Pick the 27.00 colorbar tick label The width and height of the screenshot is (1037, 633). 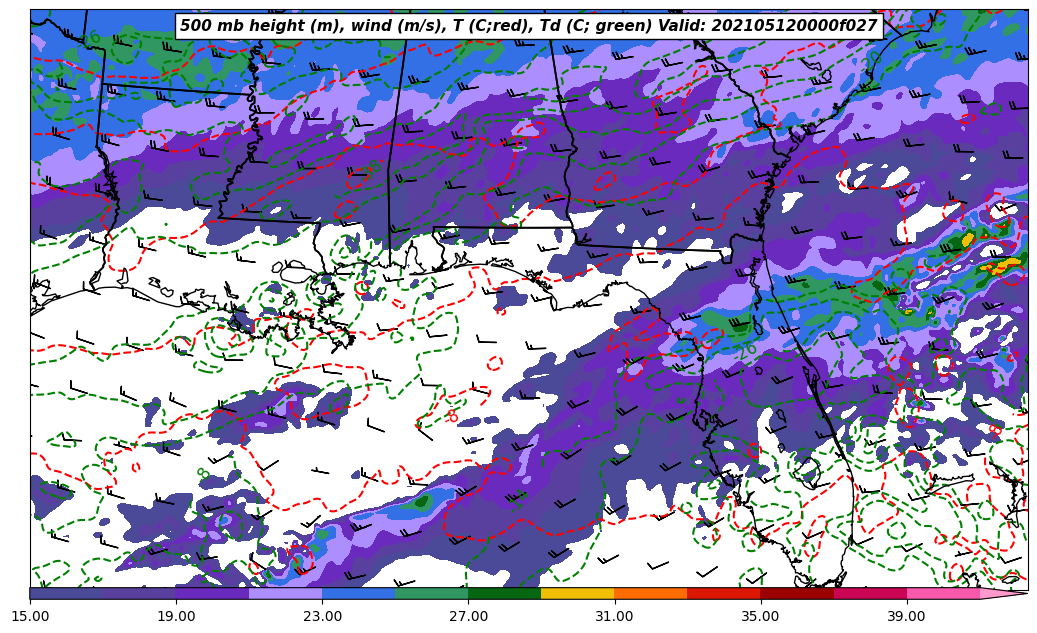click(x=468, y=616)
